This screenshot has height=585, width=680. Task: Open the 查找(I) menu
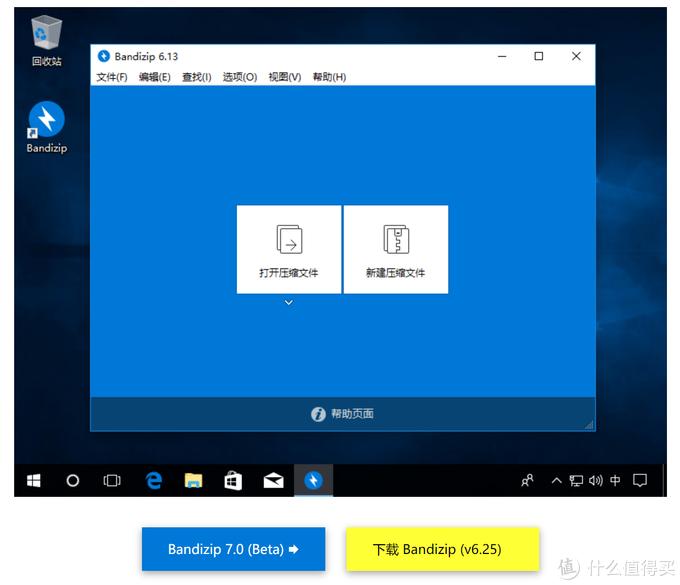(x=196, y=77)
